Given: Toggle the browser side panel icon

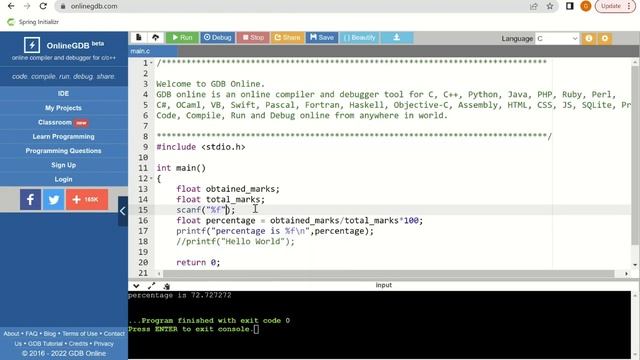Looking at the screenshot, I should (570, 6).
